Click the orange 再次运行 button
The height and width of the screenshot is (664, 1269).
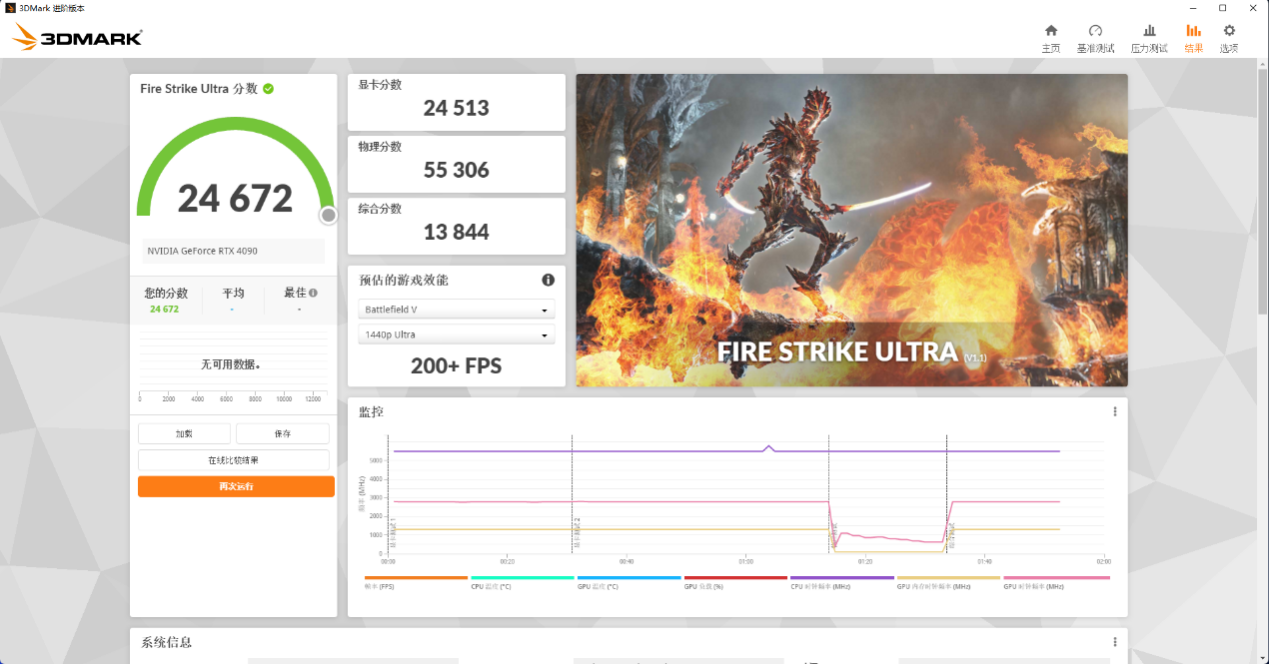click(236, 486)
